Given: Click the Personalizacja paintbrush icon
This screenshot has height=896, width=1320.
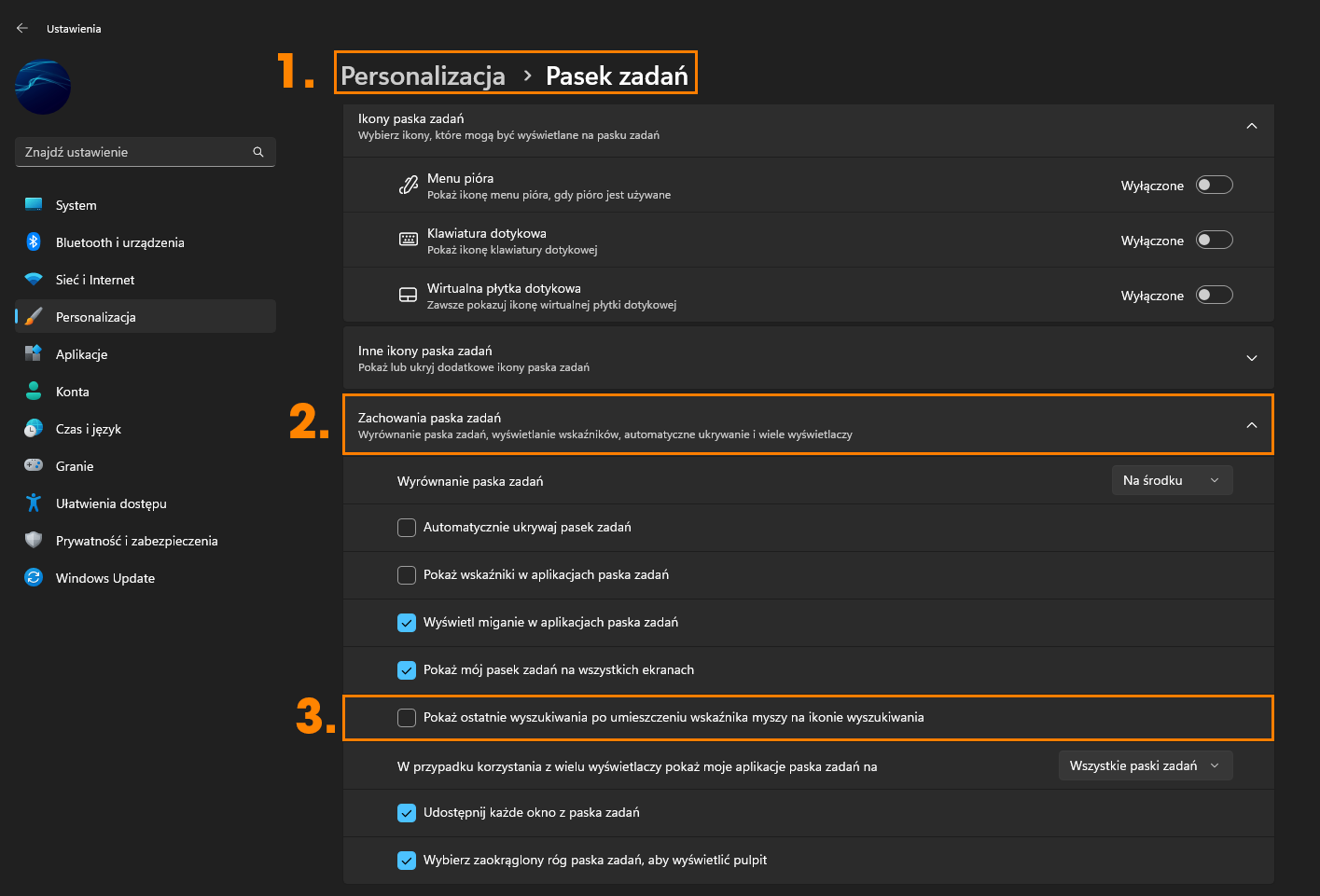Looking at the screenshot, I should pyautogui.click(x=34, y=316).
